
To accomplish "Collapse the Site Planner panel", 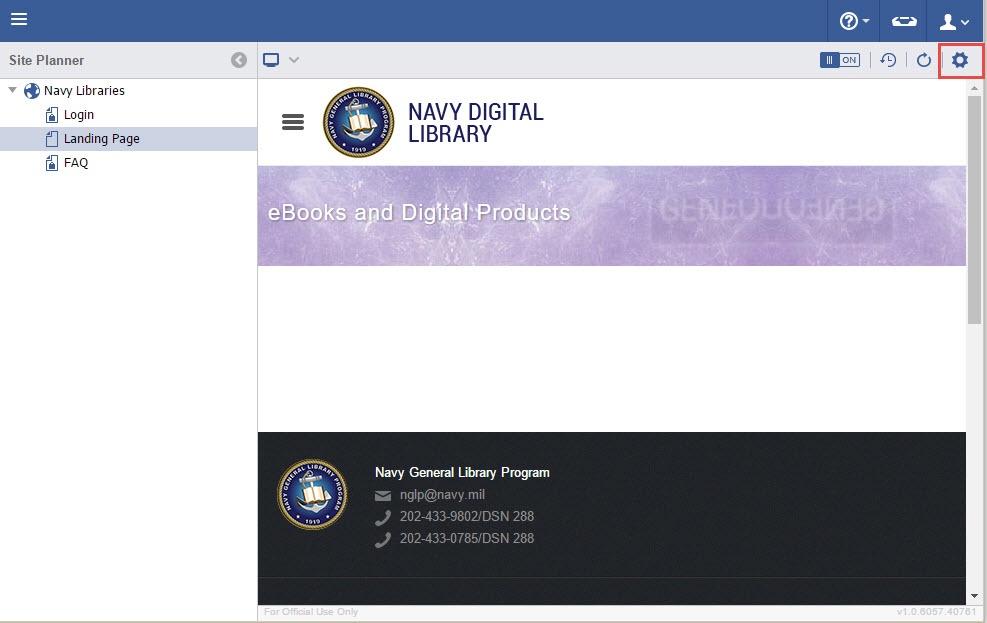I will [239, 60].
